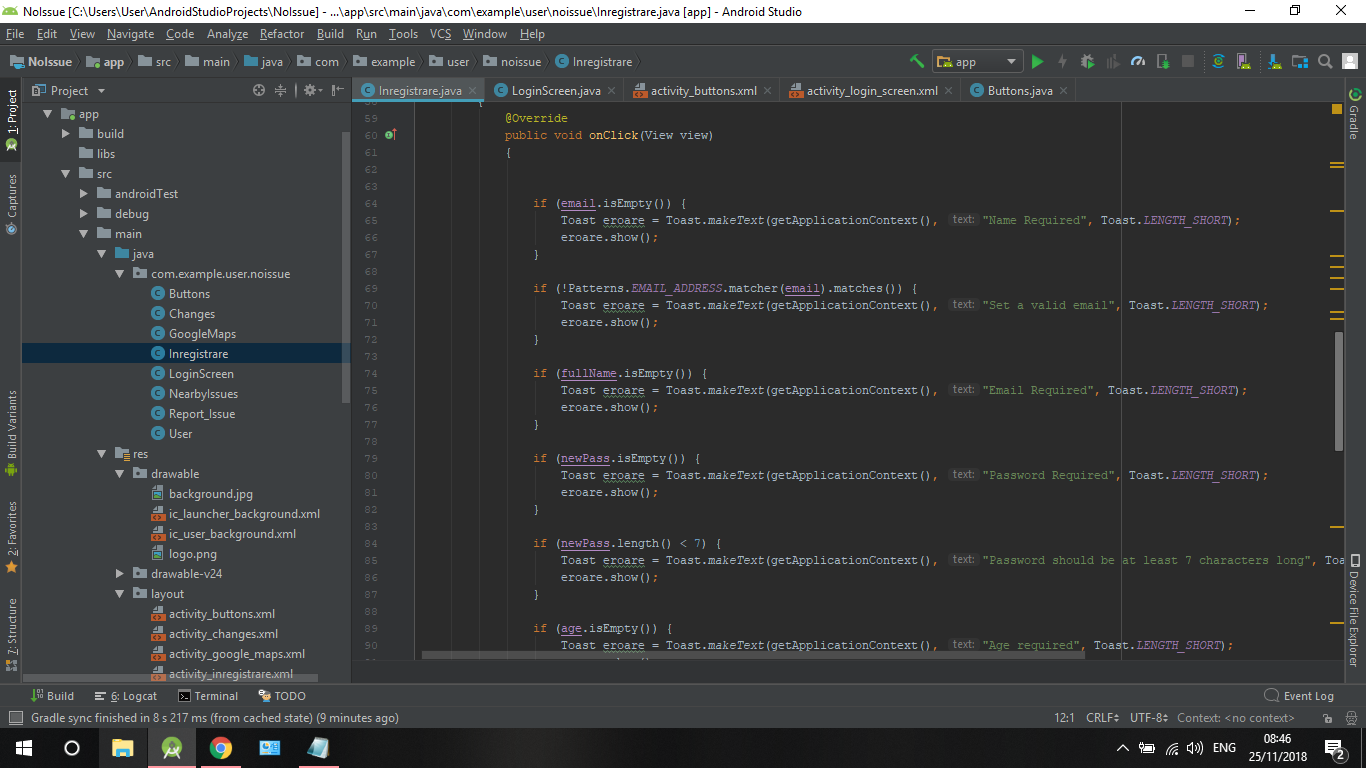
Task: Click editor vertical scrollbar thumb
Action: point(1338,391)
